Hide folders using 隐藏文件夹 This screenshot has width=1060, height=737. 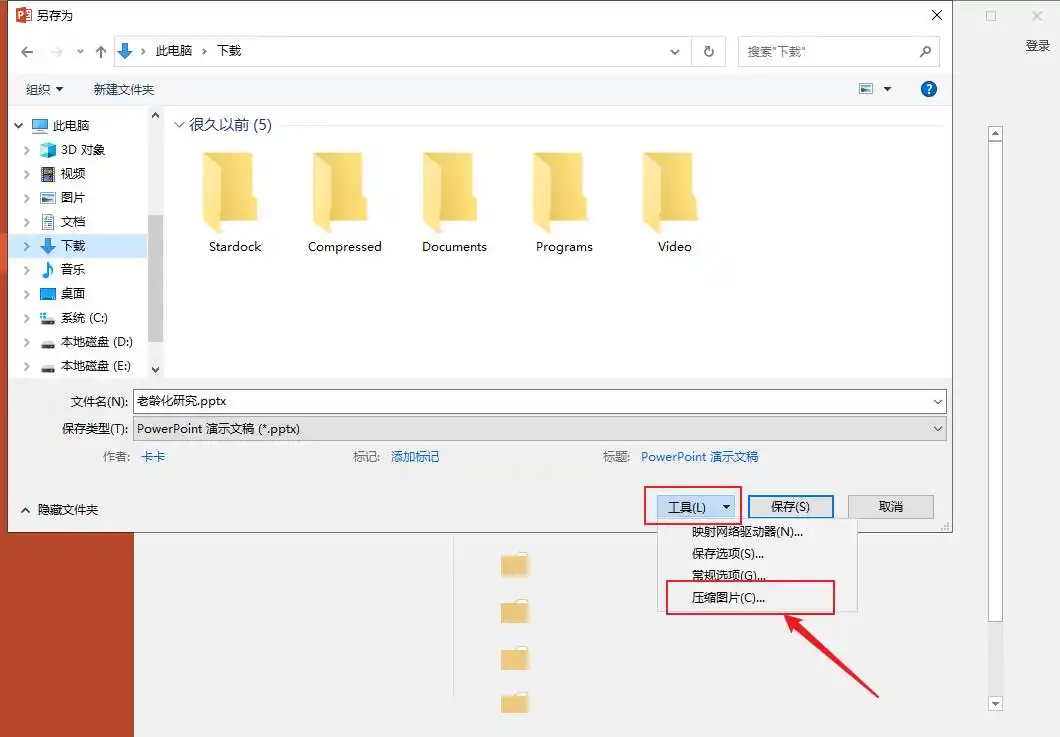point(59,510)
